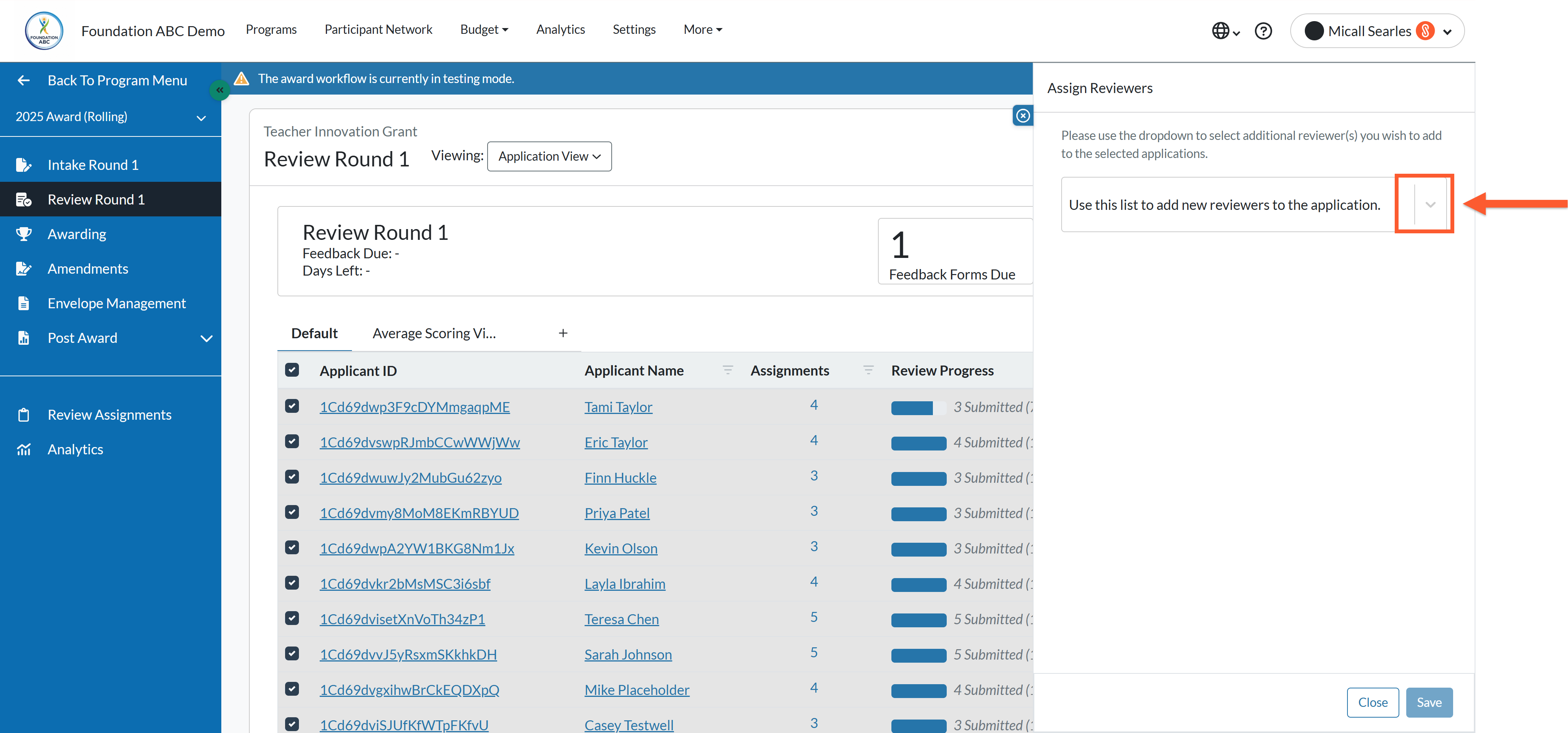Collapse the sidebar with double-chevron icon
Screen dimensions: 1568x733
coord(219,90)
